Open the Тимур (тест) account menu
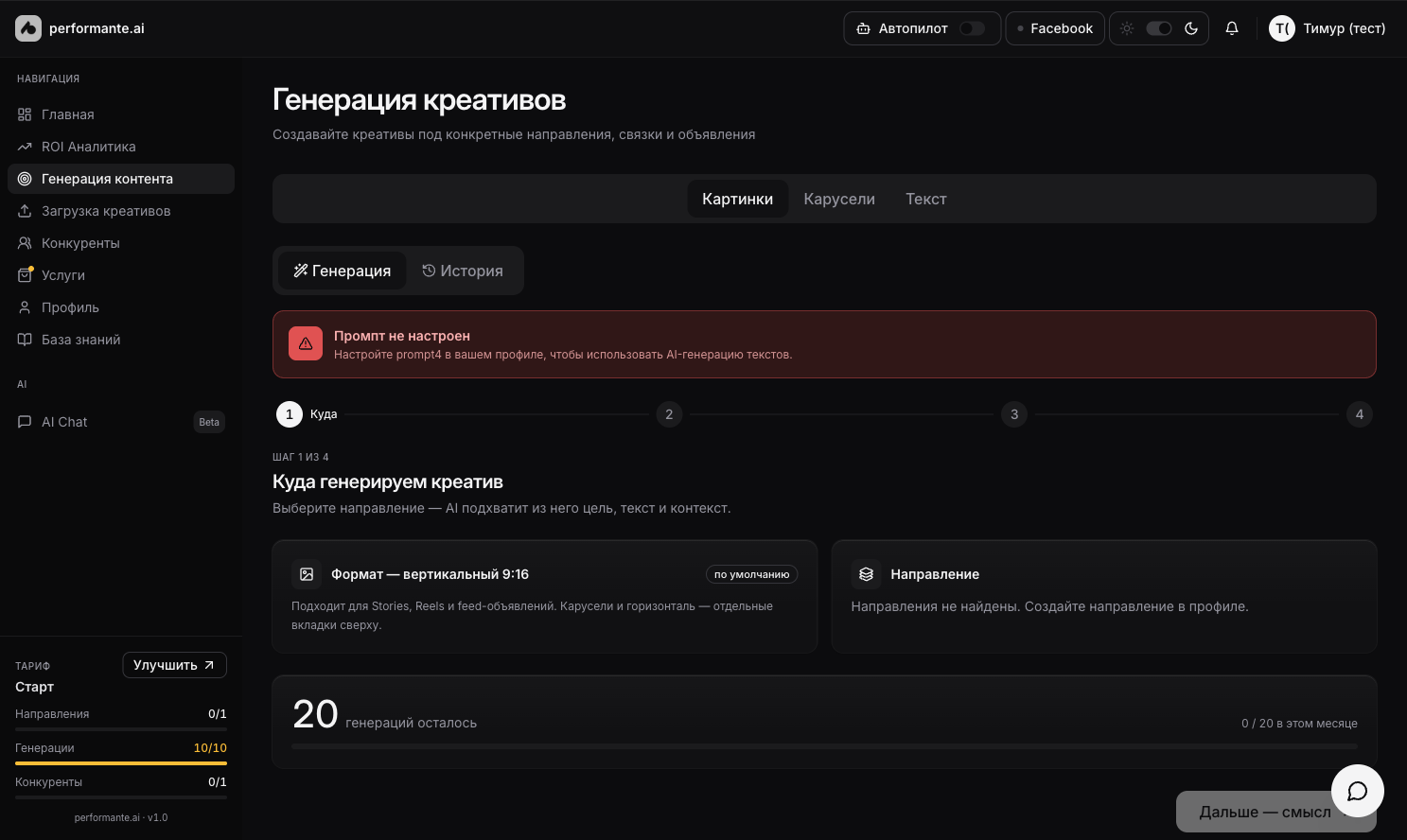This screenshot has width=1407, height=840. pyautogui.click(x=1328, y=28)
